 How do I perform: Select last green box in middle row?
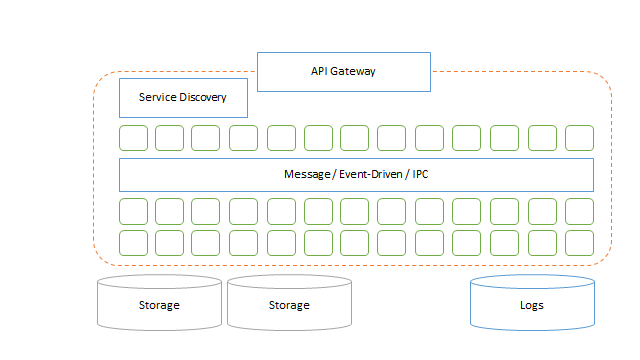coord(580,211)
